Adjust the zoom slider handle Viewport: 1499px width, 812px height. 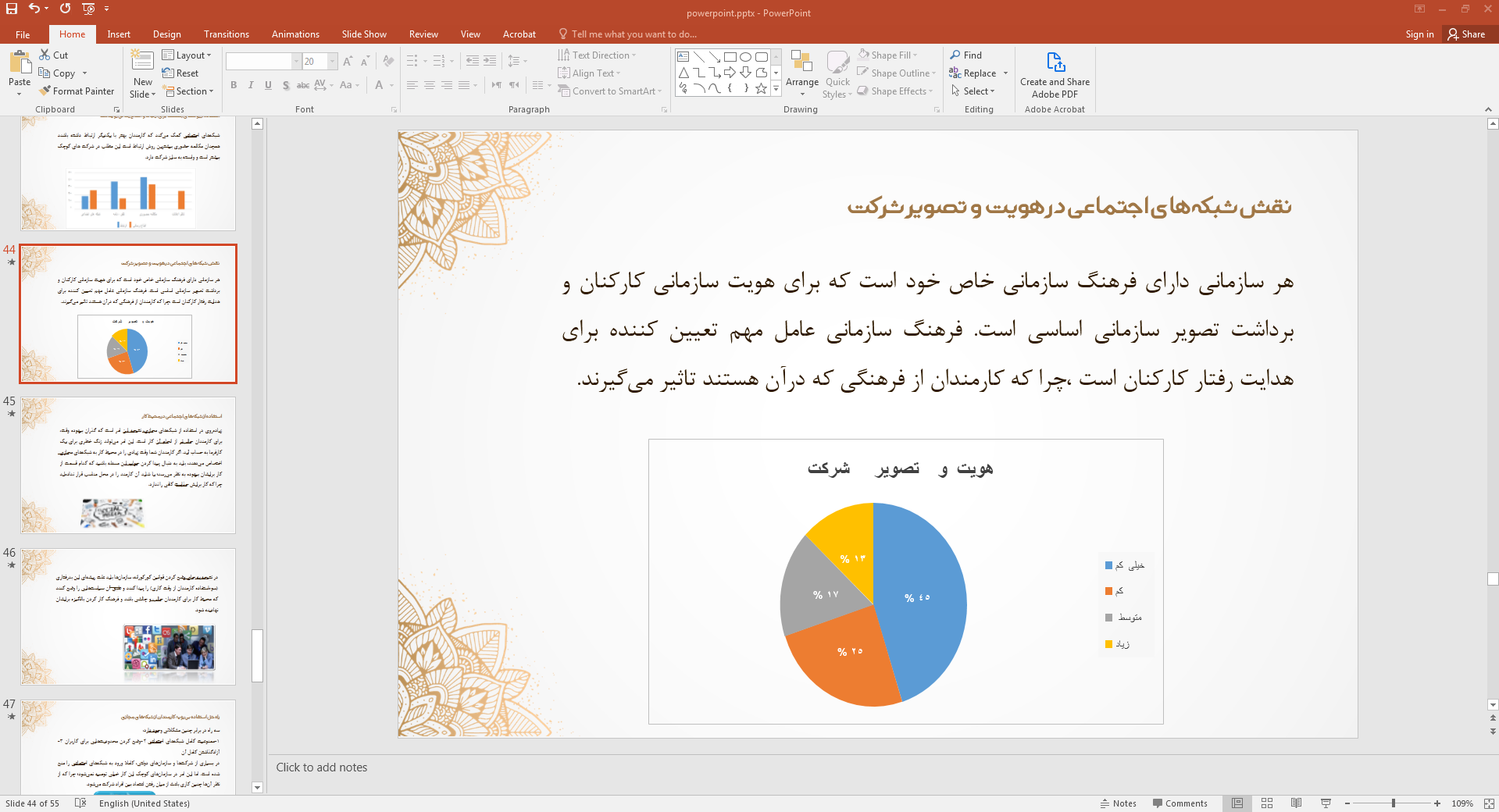[x=1394, y=803]
